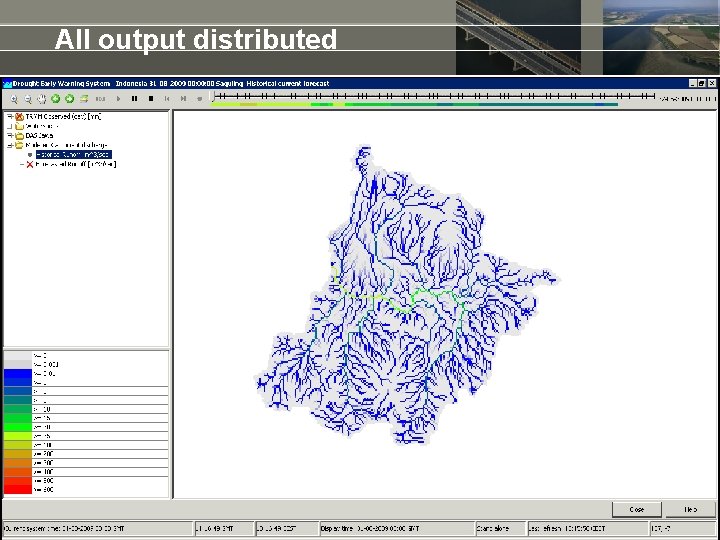
Task: Select the Forecasted Runoff tree item
Action: pyautogui.click(x=76, y=164)
